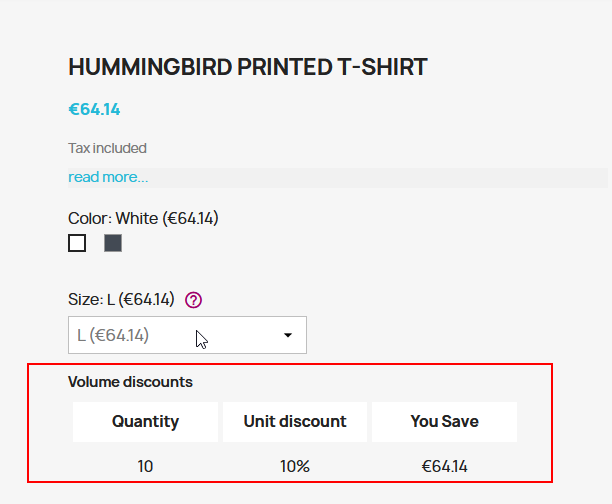Click the size dropdown arrow
612x504 pixels.
pyautogui.click(x=288, y=335)
